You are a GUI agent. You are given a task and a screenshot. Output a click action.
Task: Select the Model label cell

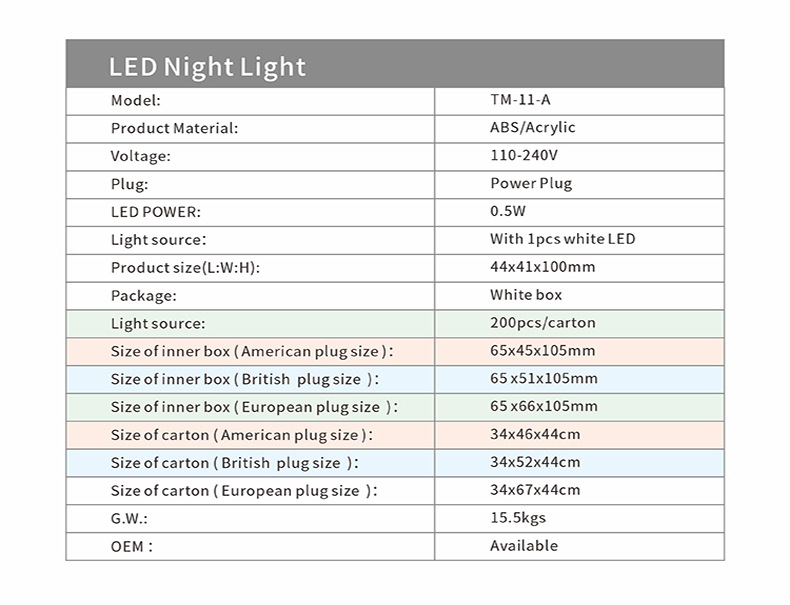coord(136,100)
